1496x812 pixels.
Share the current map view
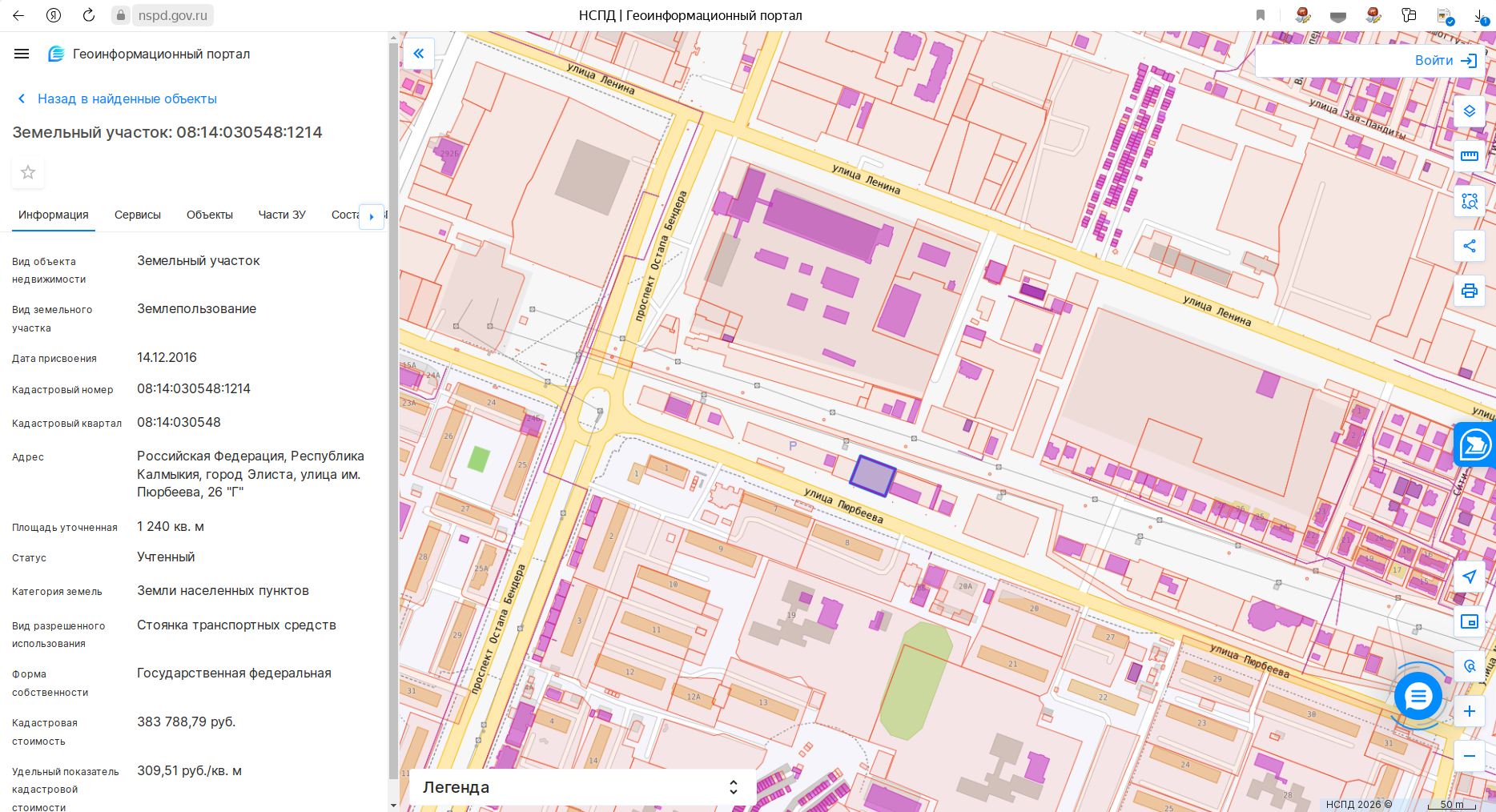click(x=1469, y=246)
